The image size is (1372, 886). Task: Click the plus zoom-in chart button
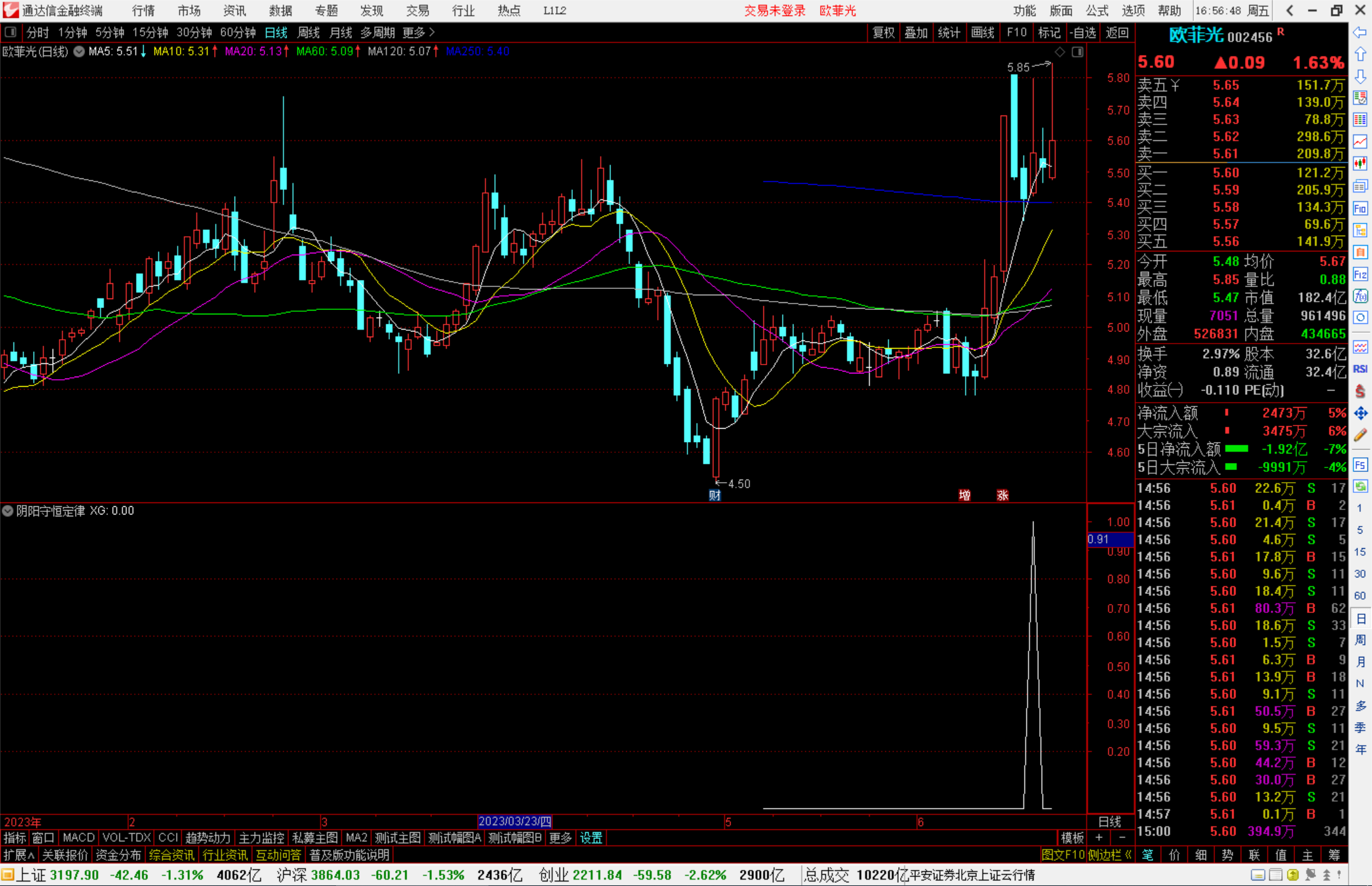pyautogui.click(x=1099, y=837)
